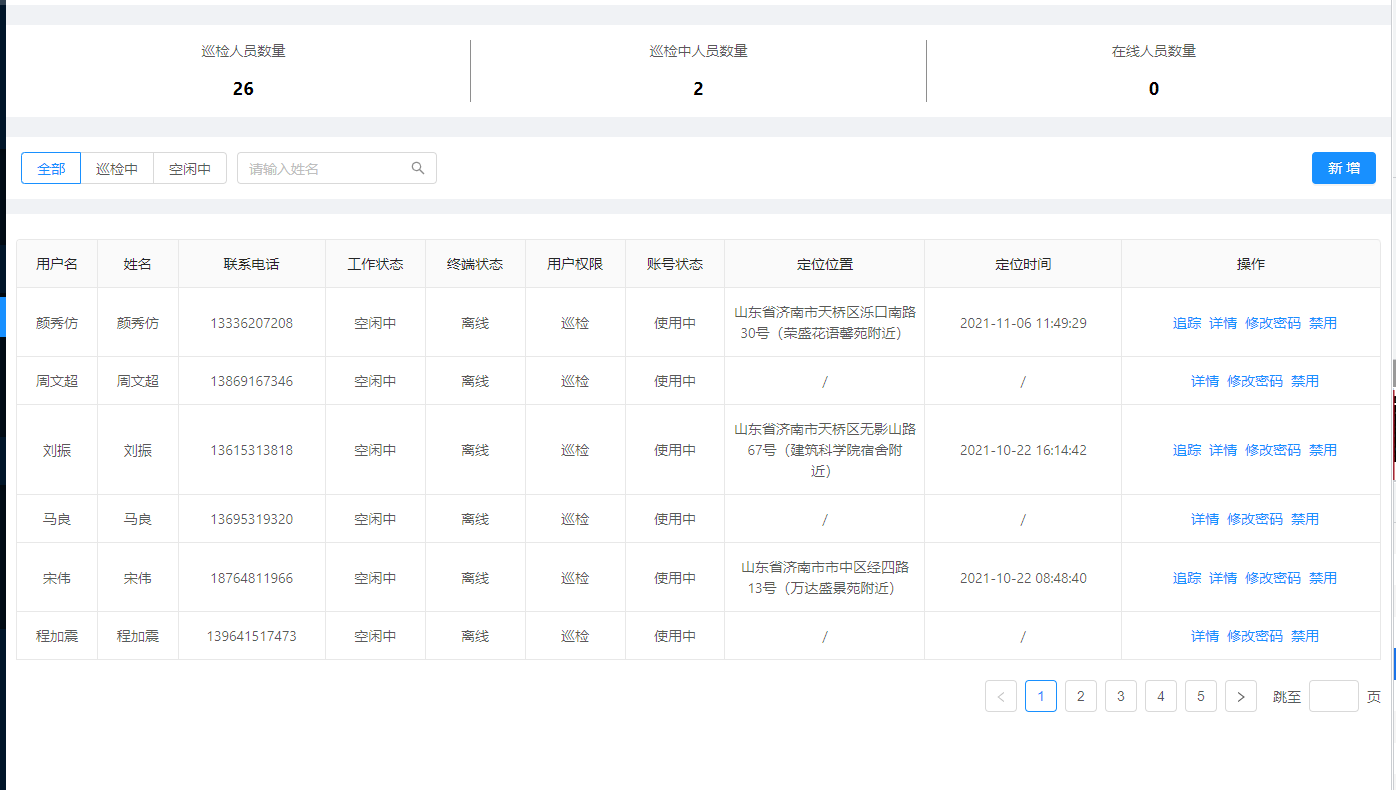The height and width of the screenshot is (790, 1396).
Task: Click 详情 for 程加震
Action: point(1206,635)
